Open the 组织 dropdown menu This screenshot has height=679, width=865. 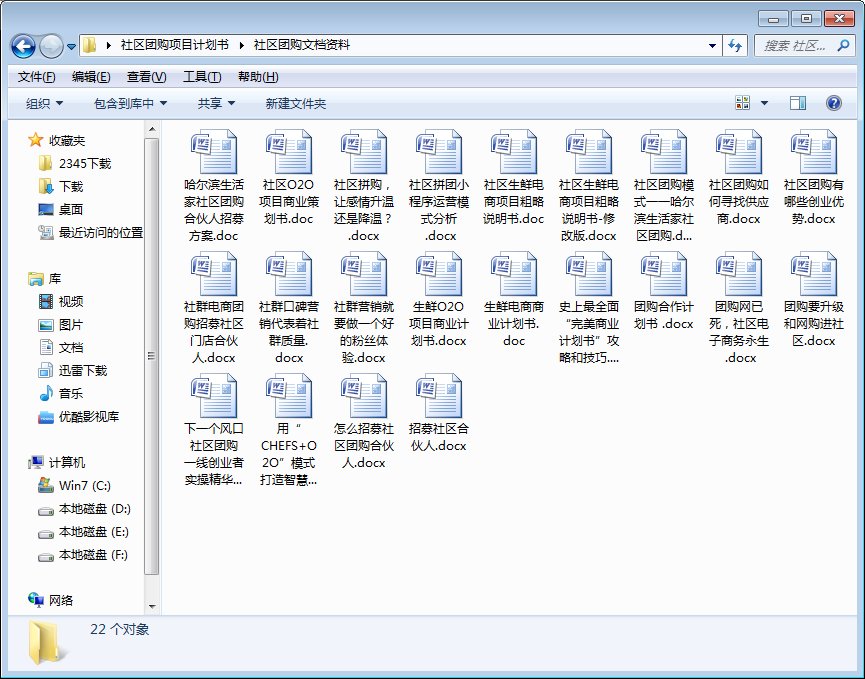tap(42, 103)
